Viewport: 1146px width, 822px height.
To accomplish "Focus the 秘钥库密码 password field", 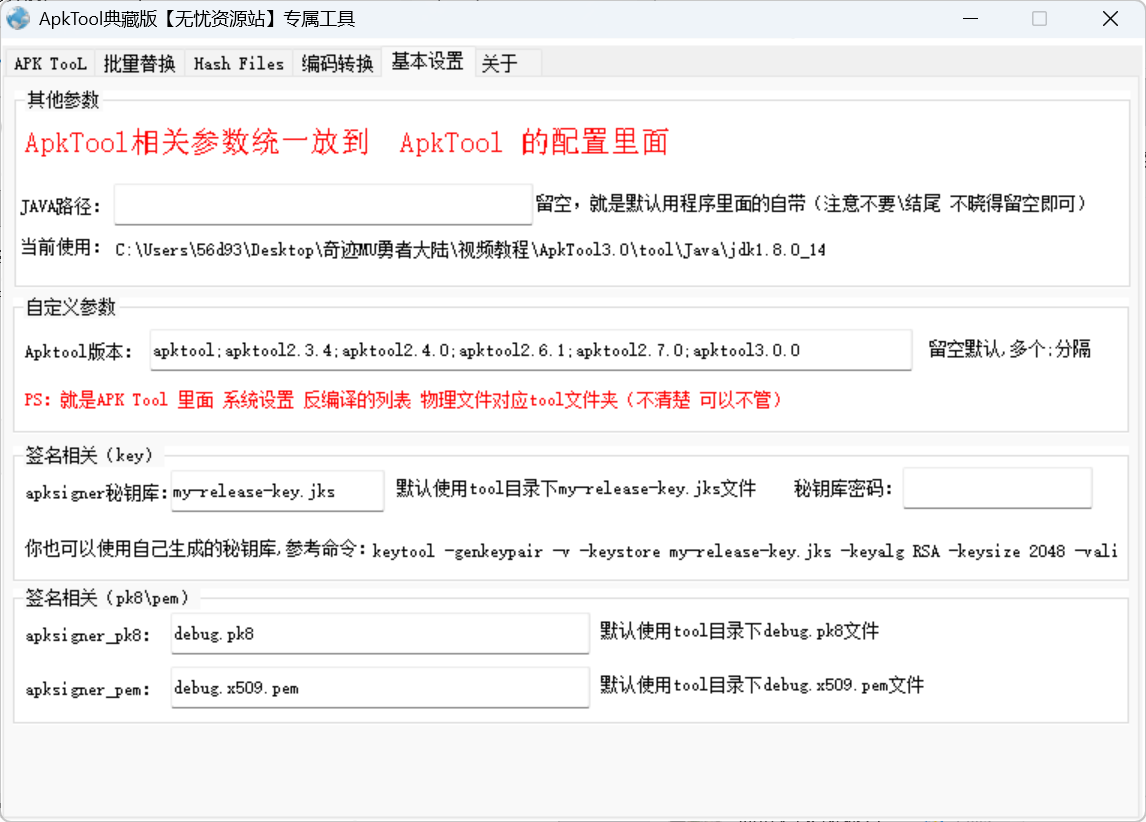I will (997, 487).
